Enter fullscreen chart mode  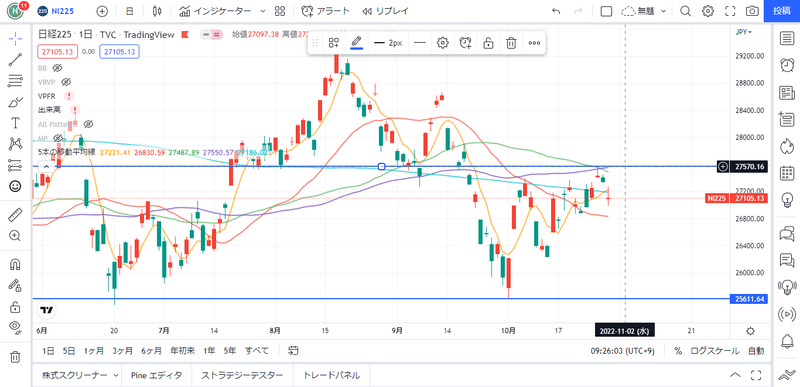[x=730, y=11]
